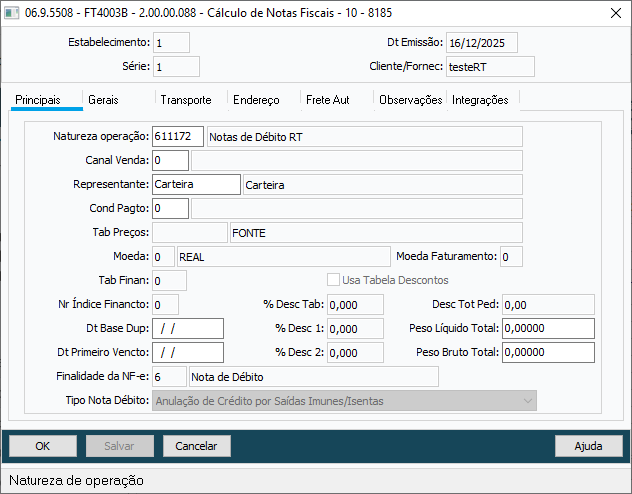
Task: Confirm with the OK button
Action: (x=43, y=446)
